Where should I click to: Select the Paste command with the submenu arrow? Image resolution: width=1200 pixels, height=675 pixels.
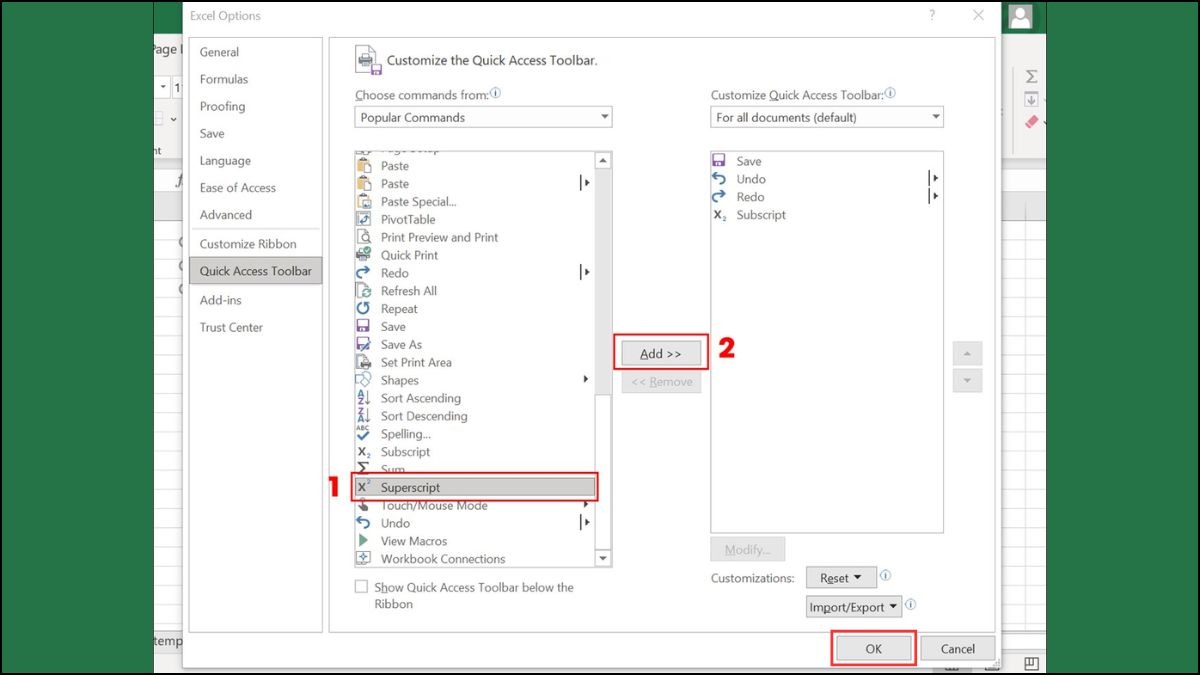point(474,184)
